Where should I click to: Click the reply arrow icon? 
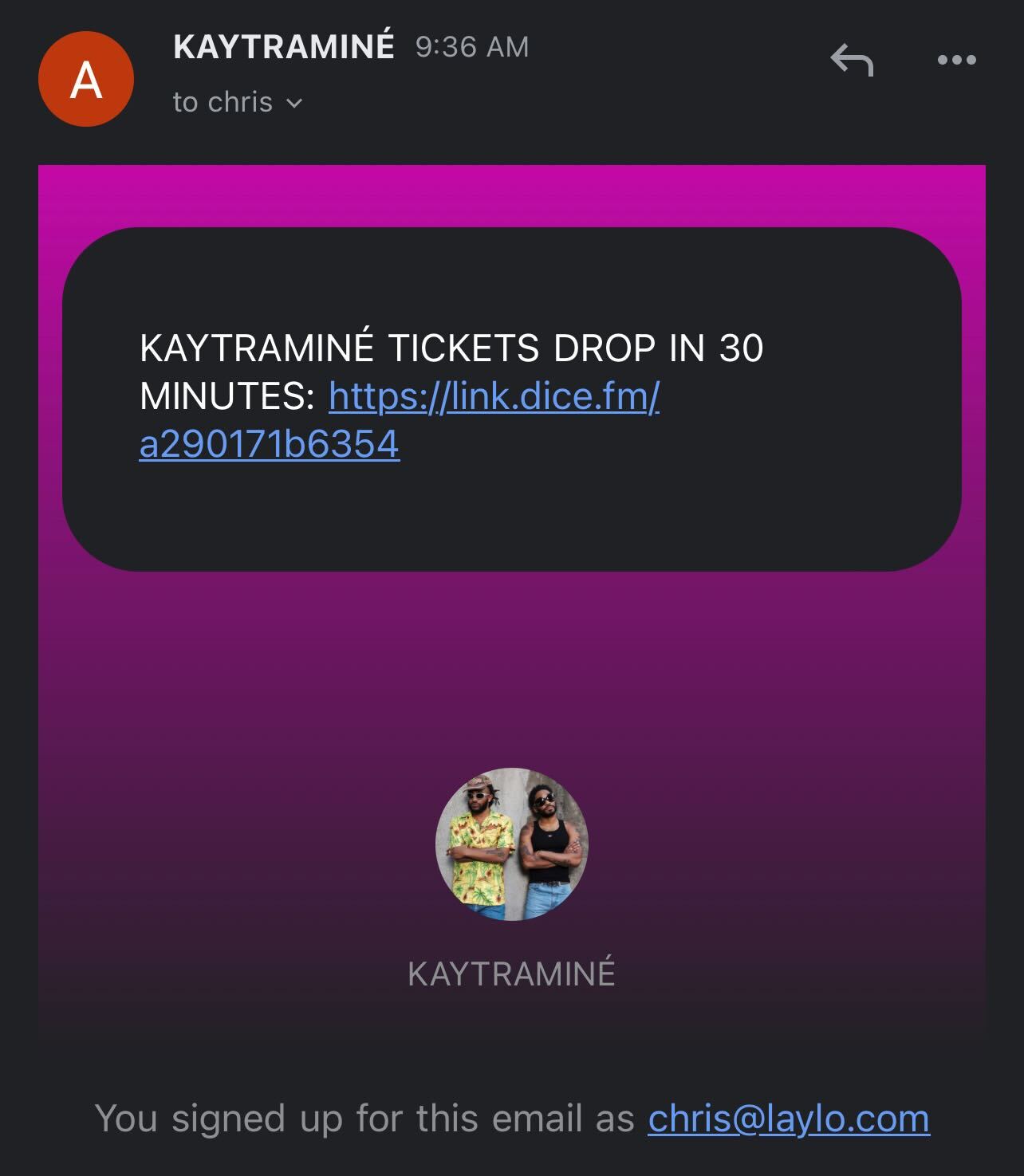pos(852,60)
